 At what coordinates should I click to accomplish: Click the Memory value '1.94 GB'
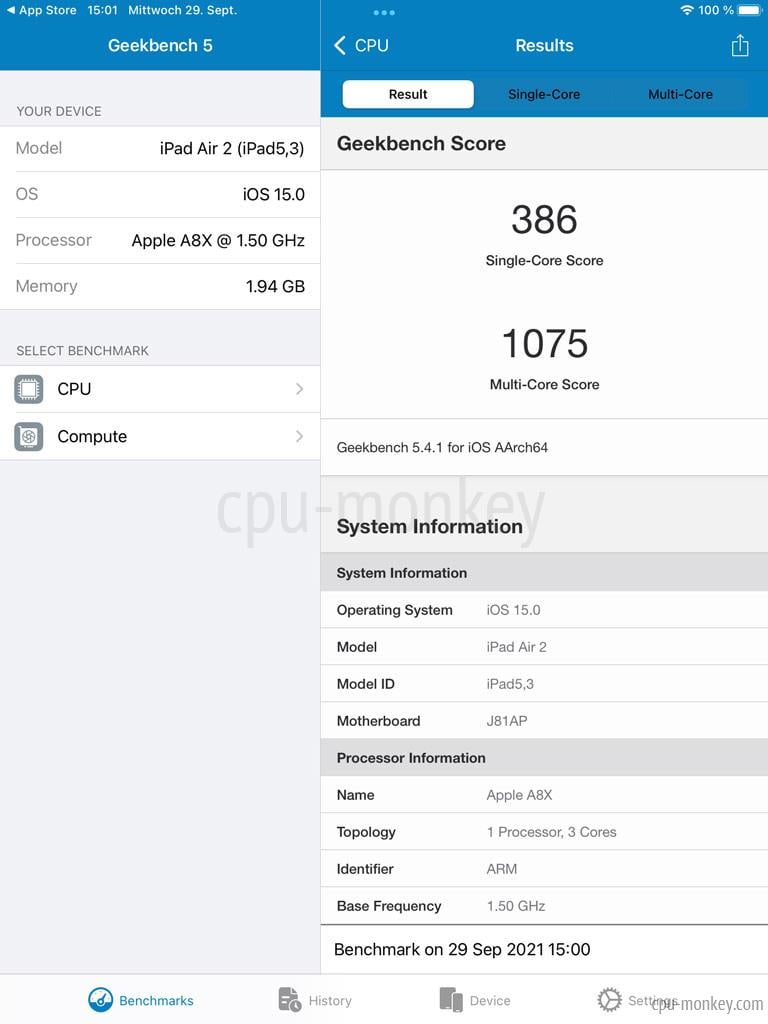[276, 286]
